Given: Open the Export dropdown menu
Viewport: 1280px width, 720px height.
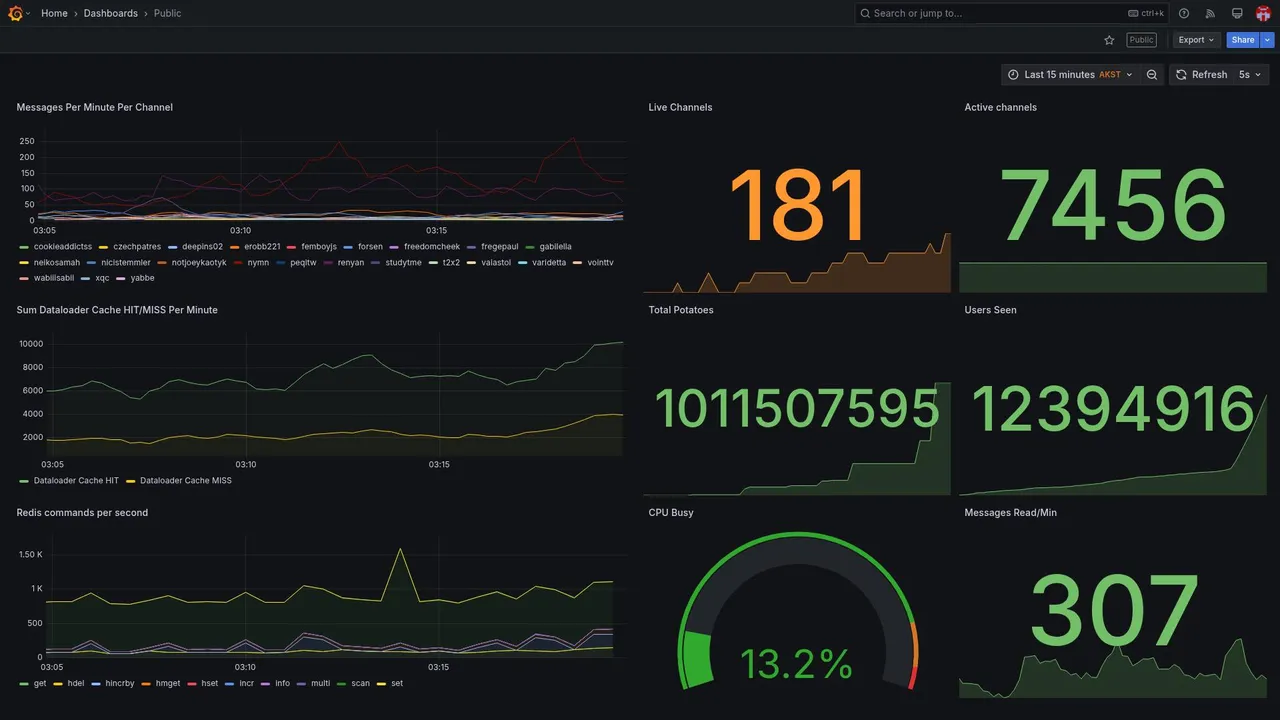Looking at the screenshot, I should (x=1196, y=40).
